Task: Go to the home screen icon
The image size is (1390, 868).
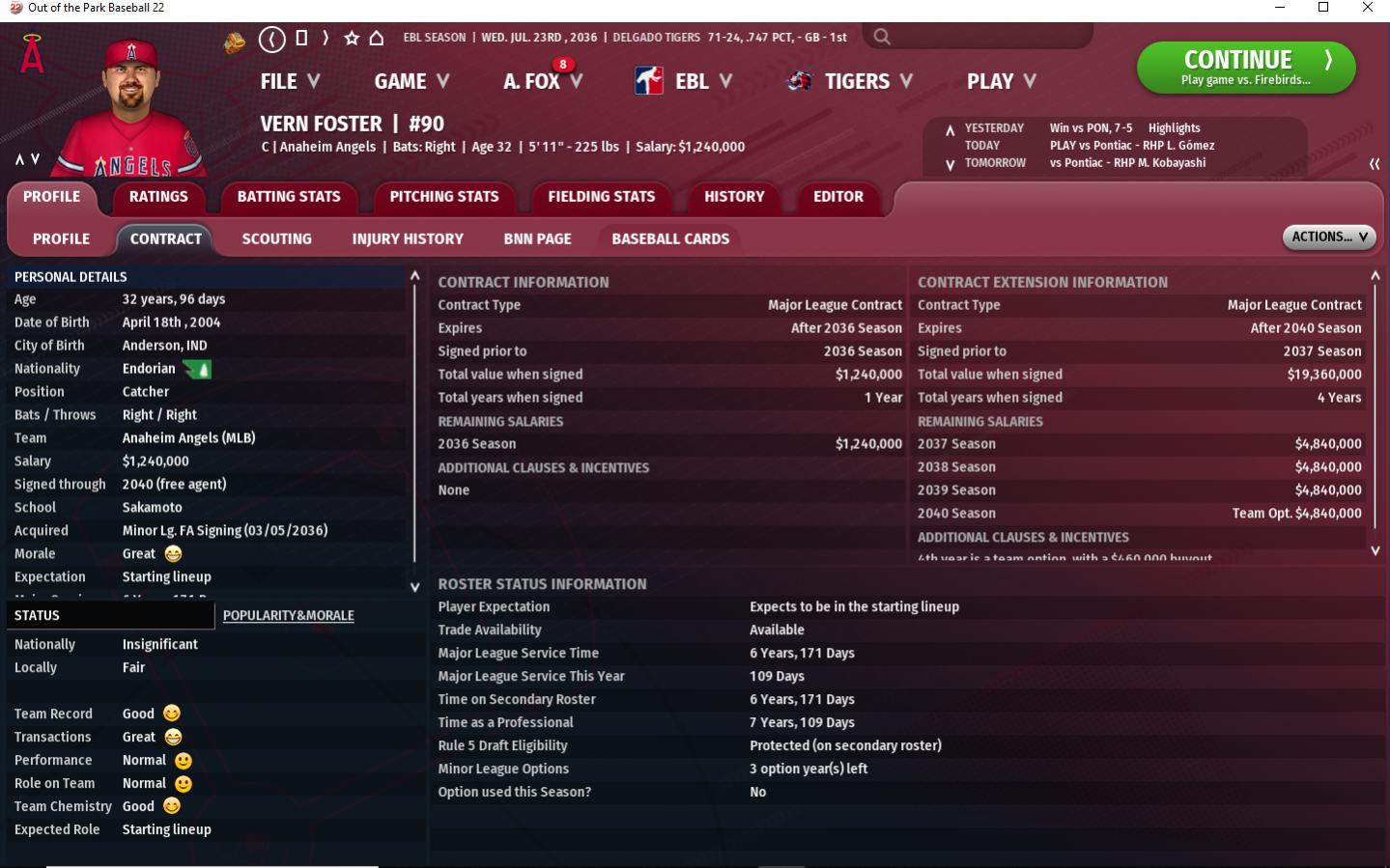Action: (x=377, y=39)
